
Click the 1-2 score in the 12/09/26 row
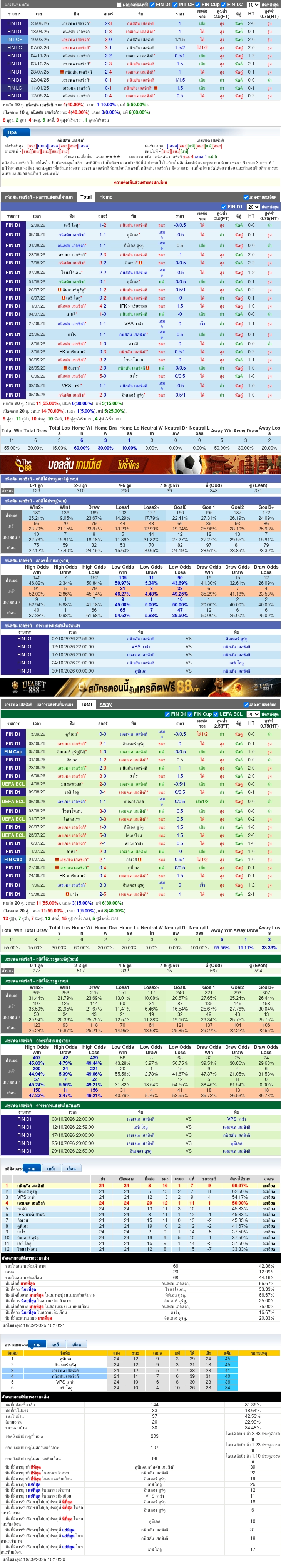pos(103,225)
